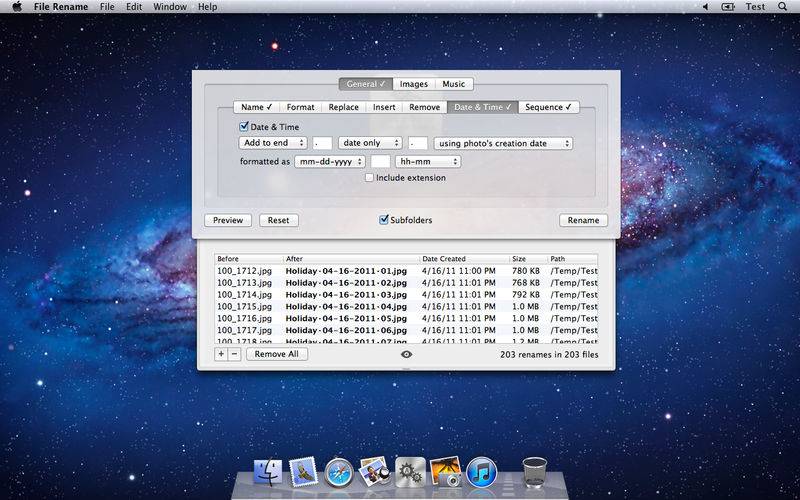Sort by the After column header
Image resolution: width=800 pixels, height=500 pixels.
pos(351,259)
